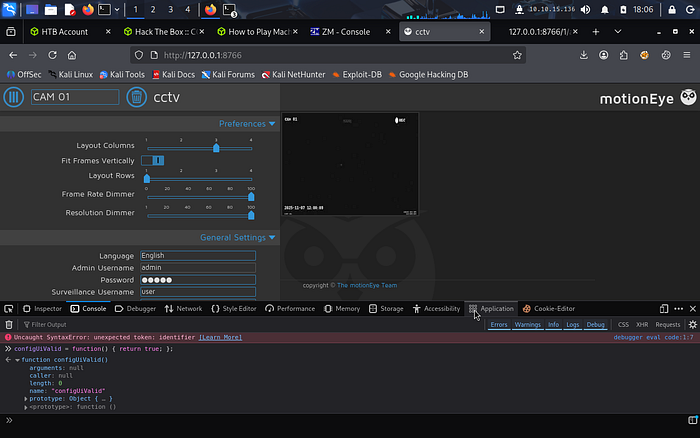Click the motionEye settings panel toggle icon
Screen dimensions: 700x438
(14, 97)
